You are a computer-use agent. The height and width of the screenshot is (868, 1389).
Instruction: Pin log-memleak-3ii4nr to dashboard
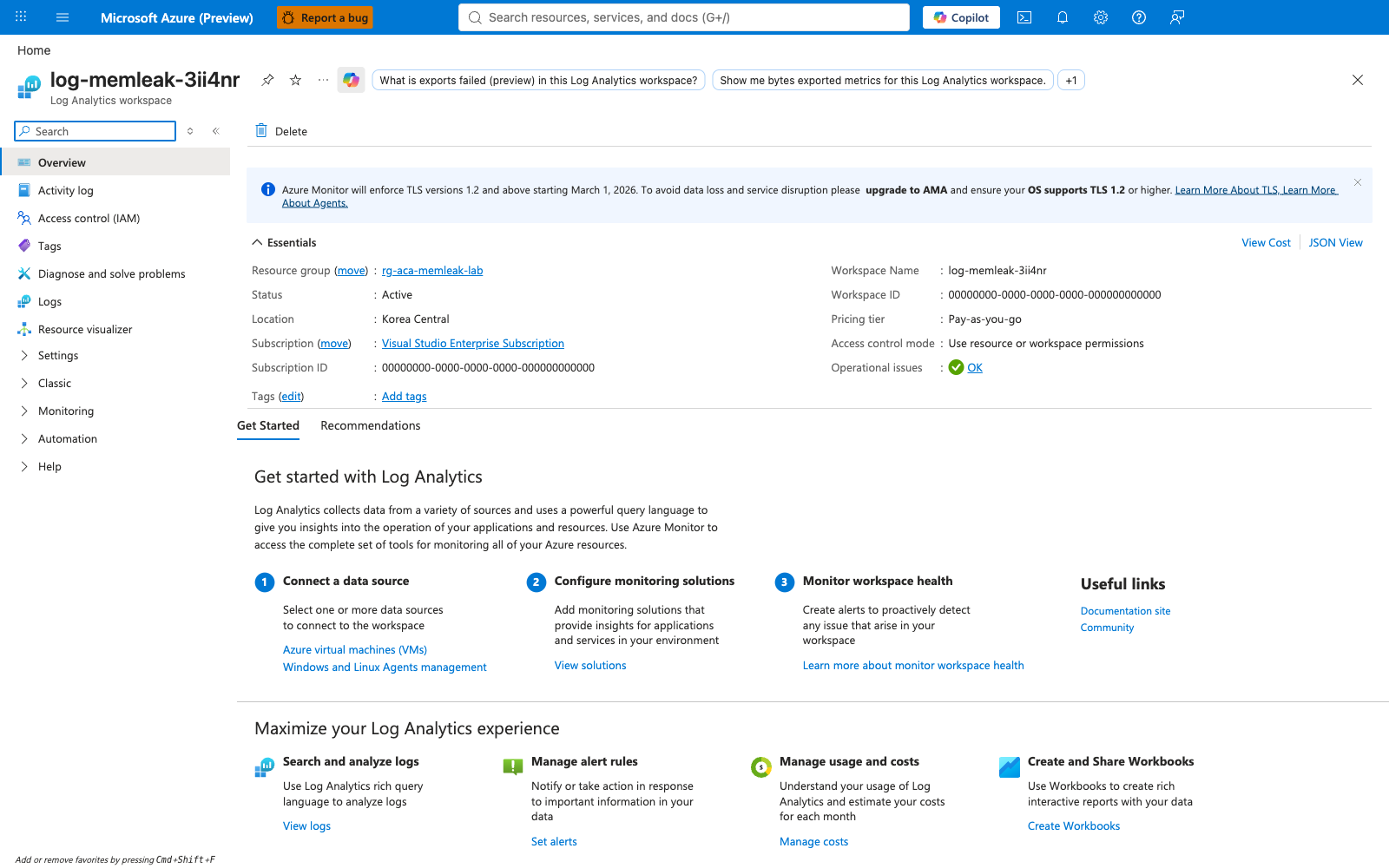(x=267, y=80)
